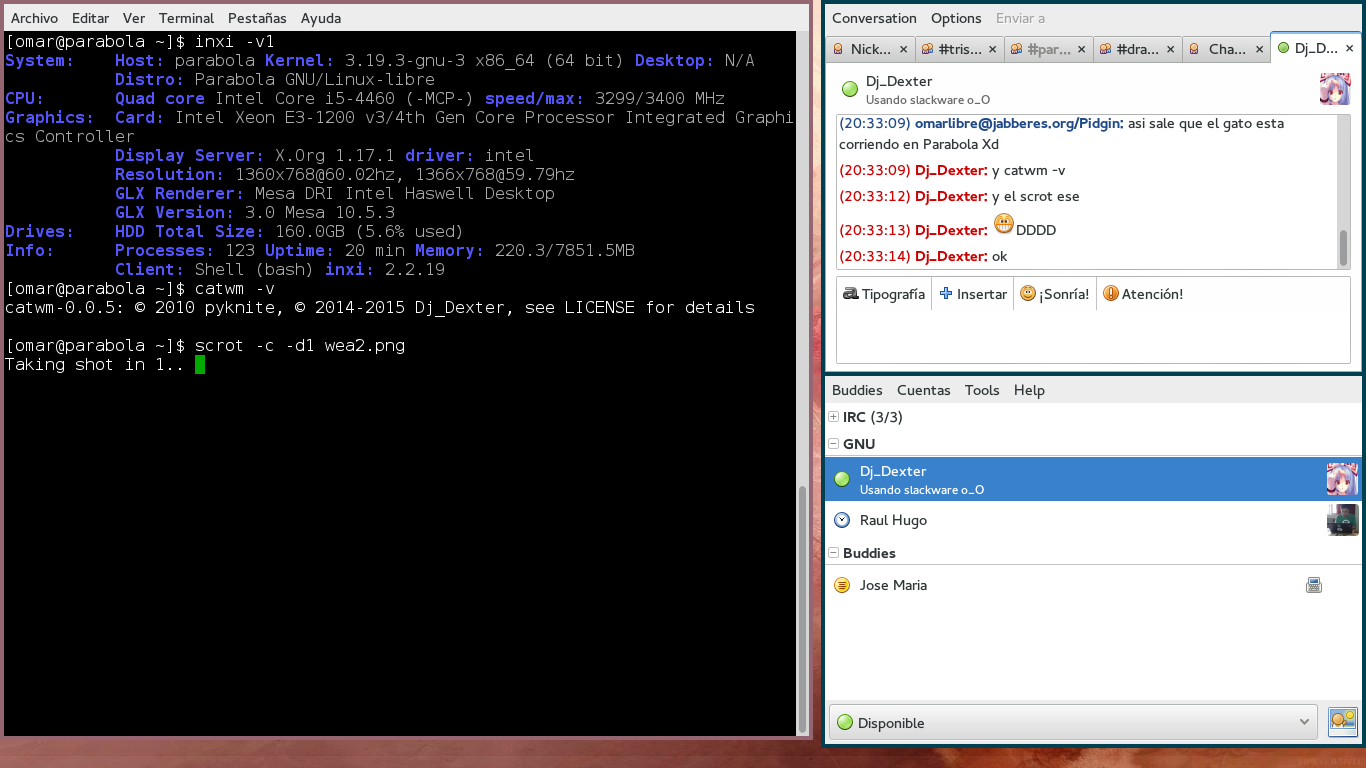Open the Conversation menu
This screenshot has width=1366, height=768.
tap(874, 18)
